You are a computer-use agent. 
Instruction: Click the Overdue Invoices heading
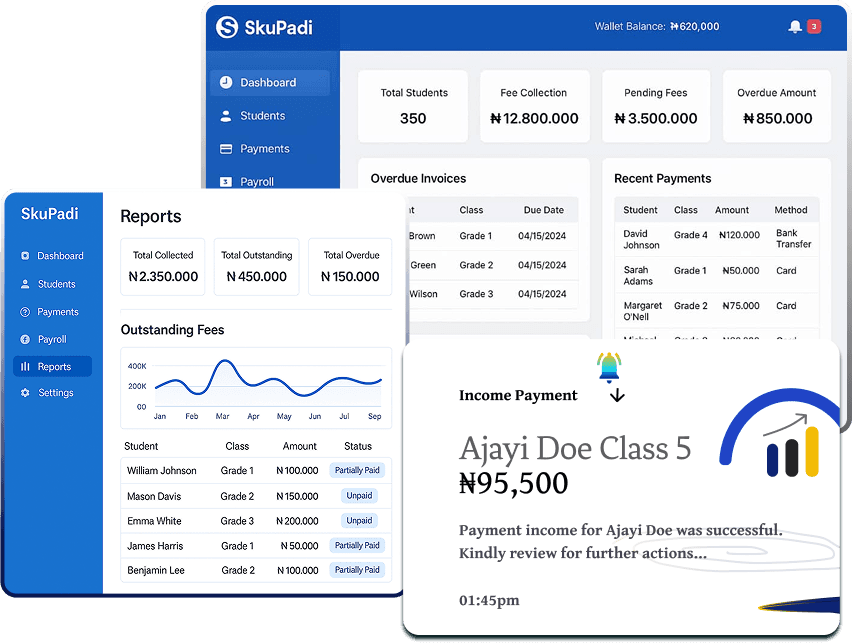pyautogui.click(x=418, y=178)
